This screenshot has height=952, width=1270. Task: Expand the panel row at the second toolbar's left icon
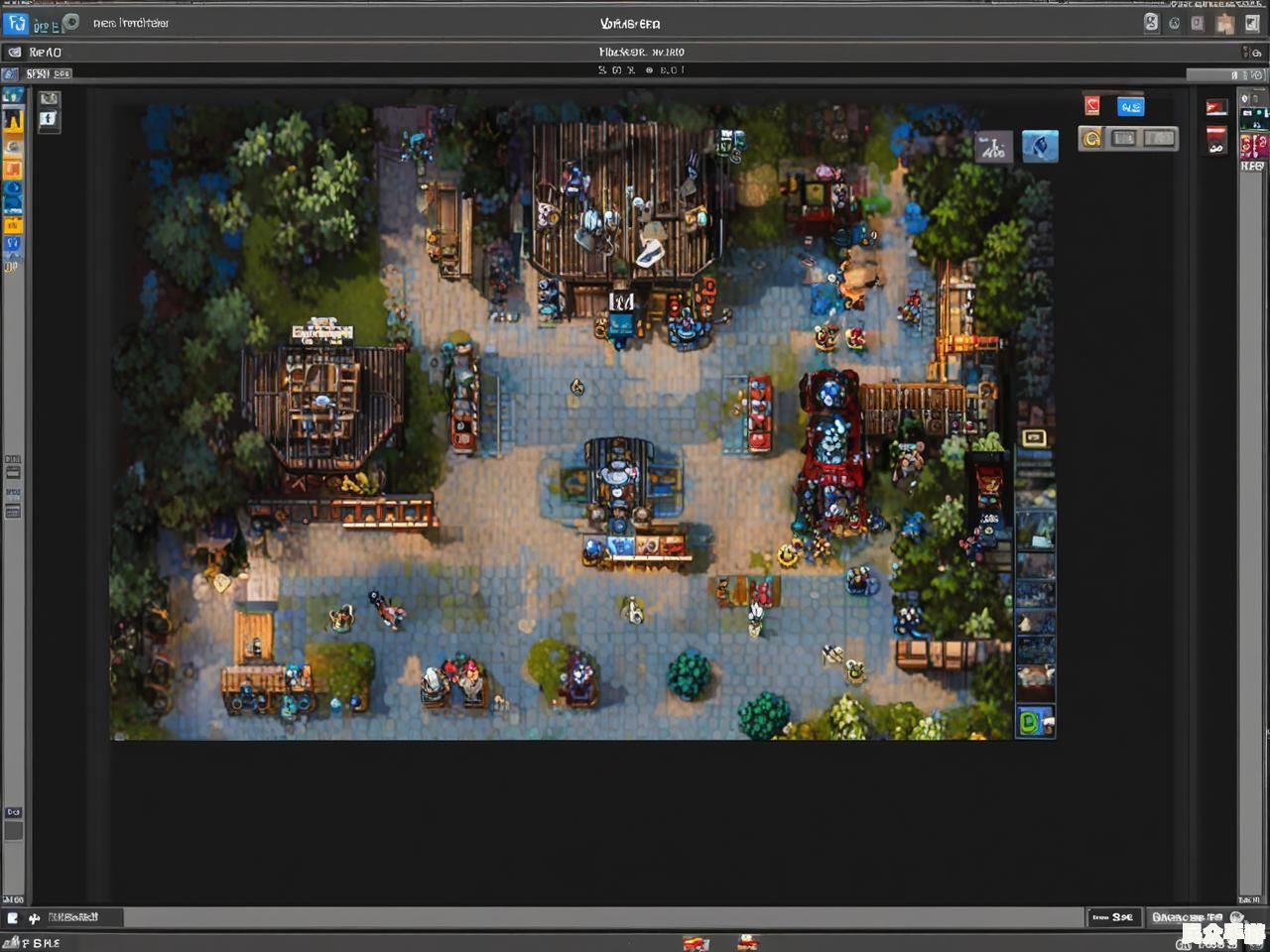click(x=14, y=52)
